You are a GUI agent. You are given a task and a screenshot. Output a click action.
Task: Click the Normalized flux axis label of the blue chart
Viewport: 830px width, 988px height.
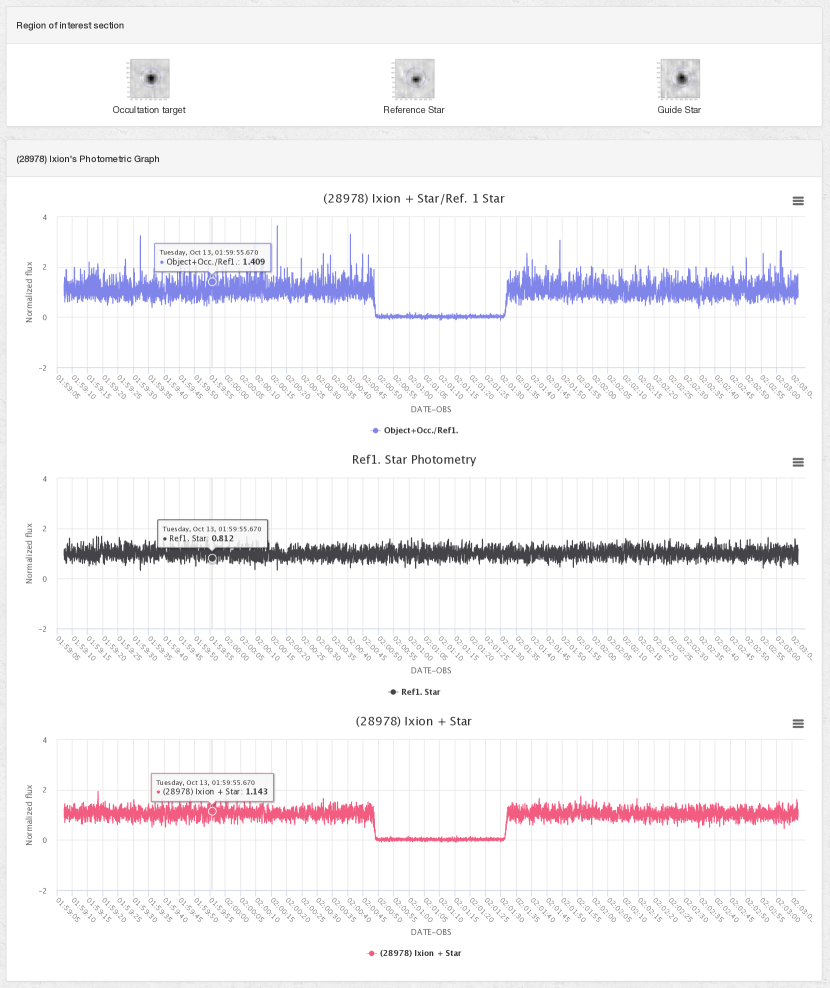29,292
